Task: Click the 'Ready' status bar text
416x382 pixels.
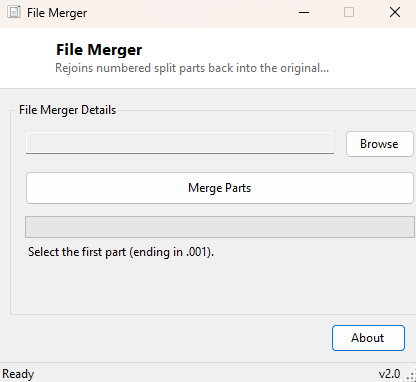Action: point(18,374)
